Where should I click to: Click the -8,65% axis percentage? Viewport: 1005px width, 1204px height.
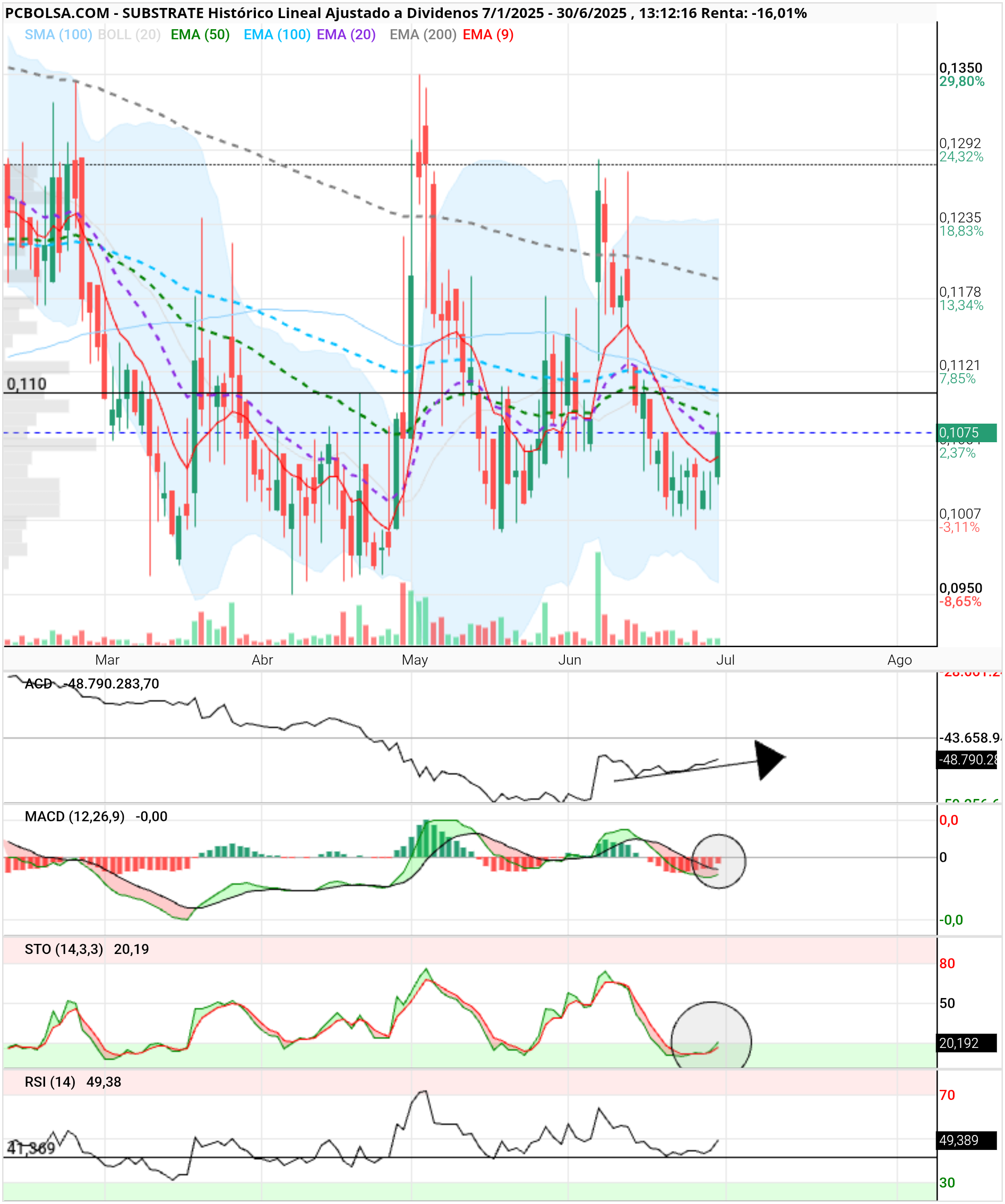click(960, 602)
